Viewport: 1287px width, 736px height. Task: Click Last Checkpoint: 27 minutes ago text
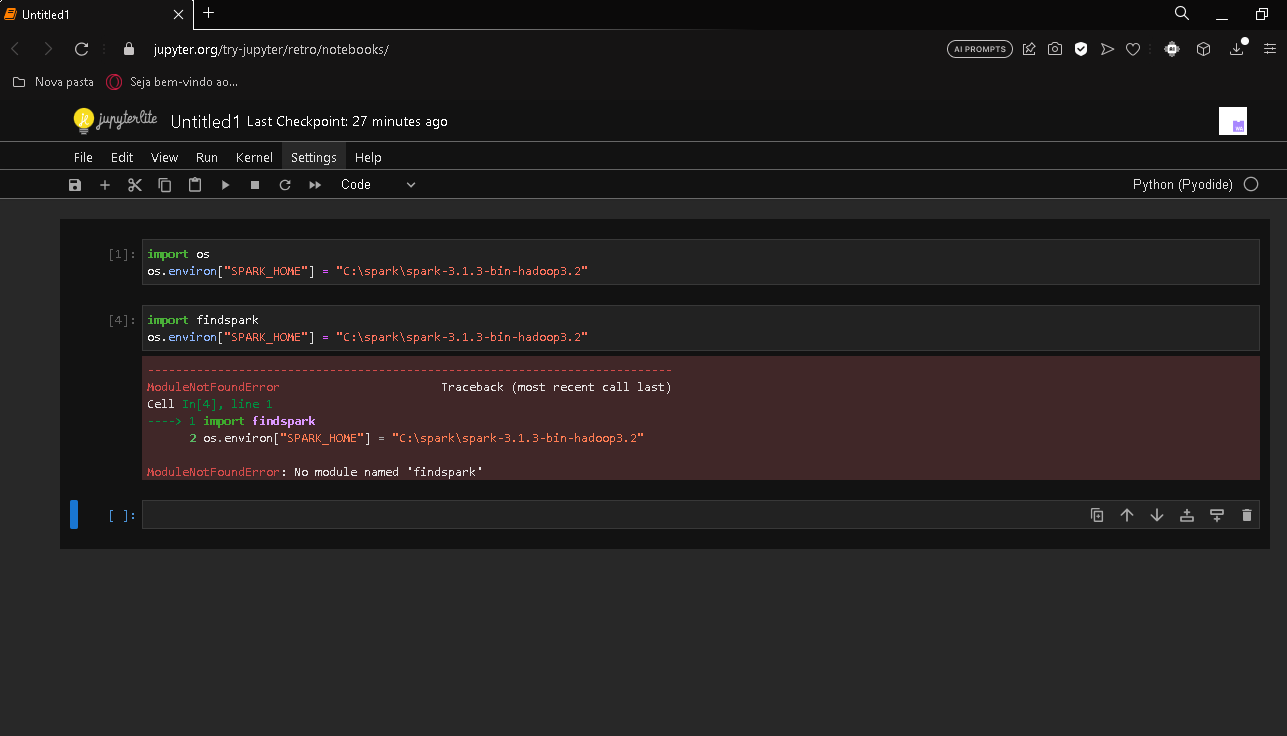(347, 122)
